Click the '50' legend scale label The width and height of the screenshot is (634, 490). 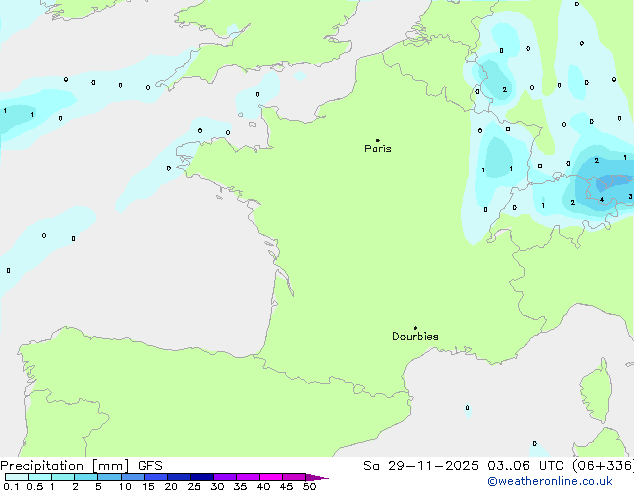pos(309,486)
